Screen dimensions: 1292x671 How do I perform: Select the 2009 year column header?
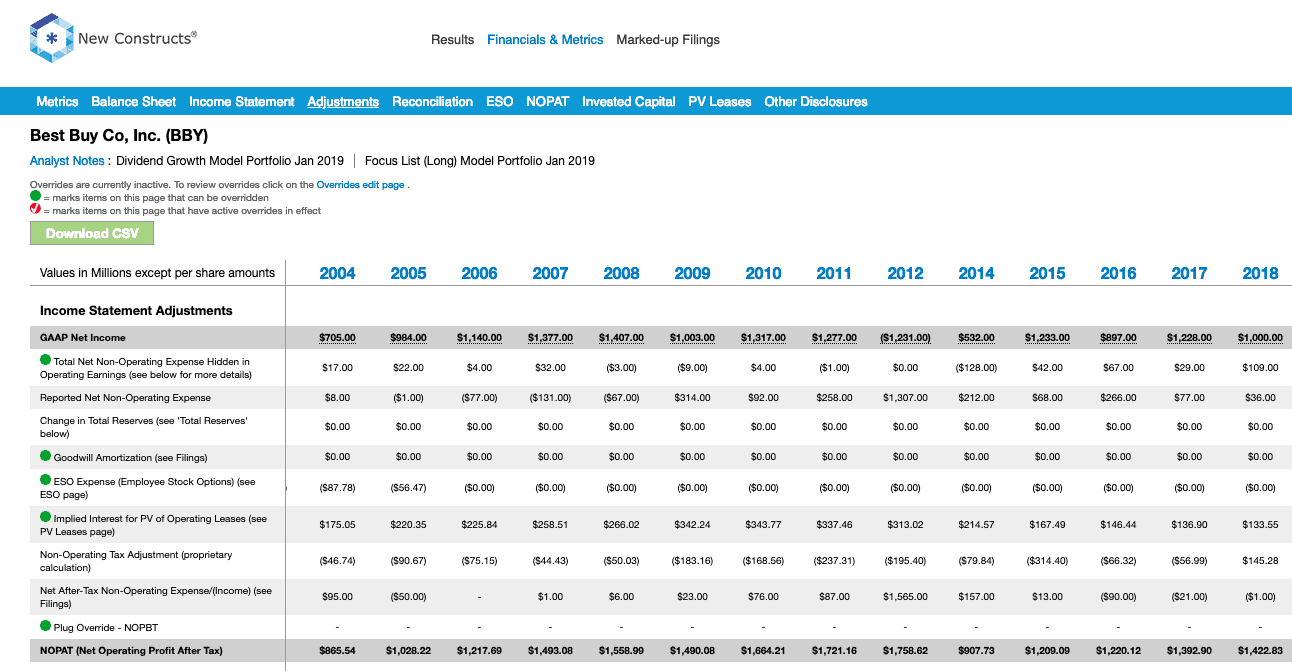[x=692, y=273]
